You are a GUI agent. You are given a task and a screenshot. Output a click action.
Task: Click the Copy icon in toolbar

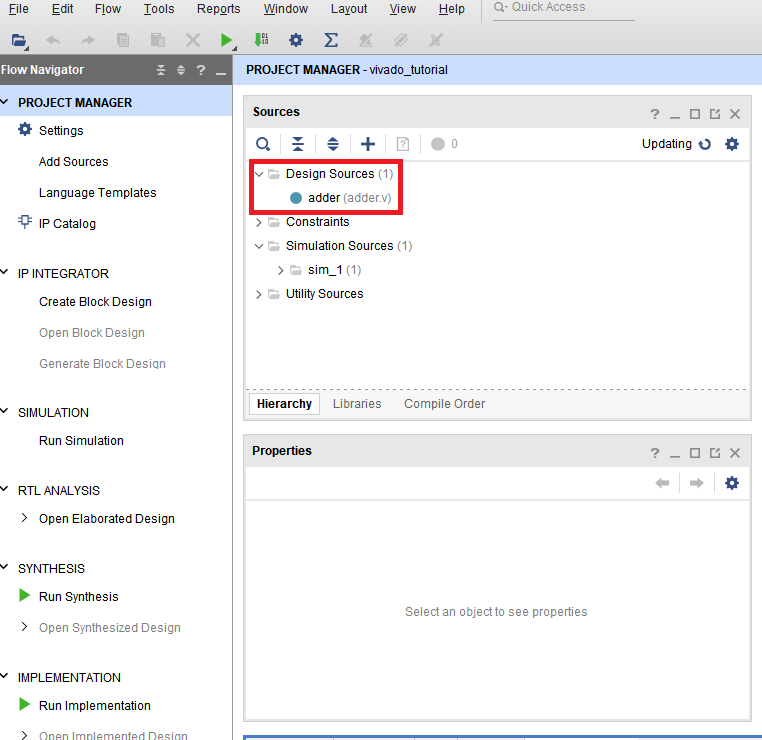(x=123, y=40)
